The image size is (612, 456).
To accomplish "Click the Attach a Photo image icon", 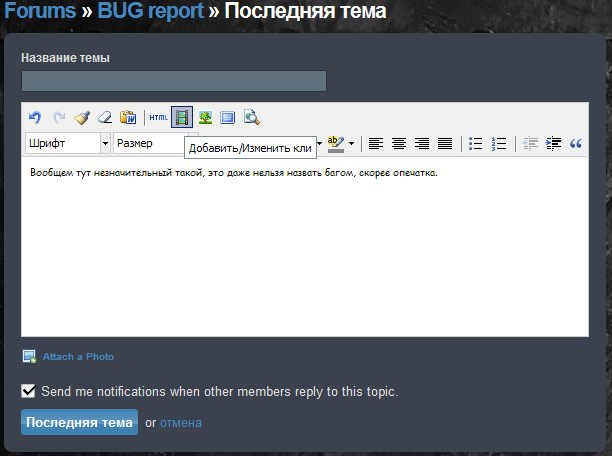I will (x=29, y=356).
